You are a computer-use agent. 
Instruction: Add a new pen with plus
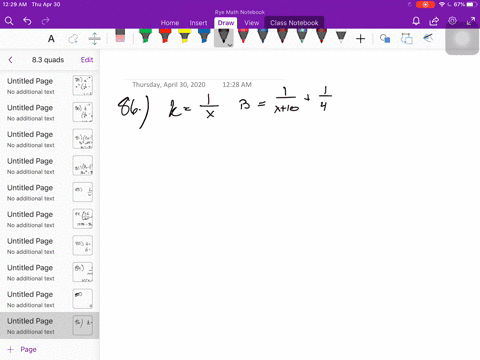(x=360, y=39)
